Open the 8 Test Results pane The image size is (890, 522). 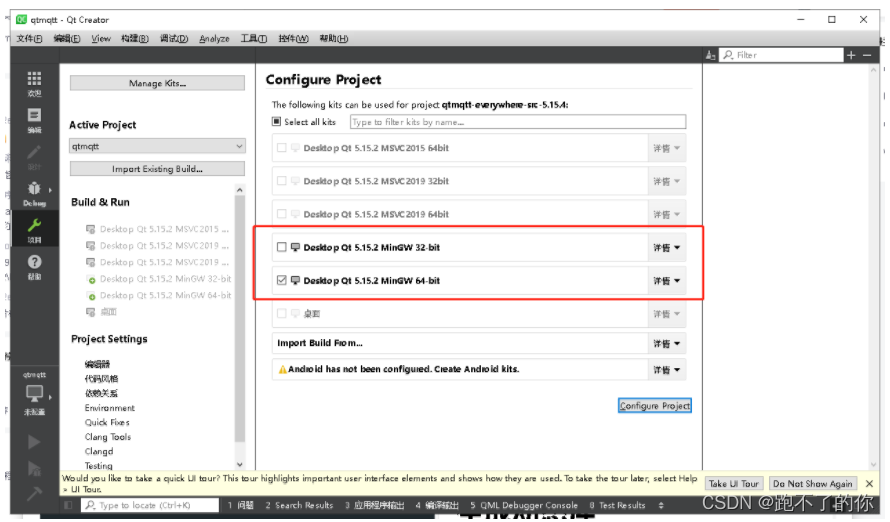[618, 505]
